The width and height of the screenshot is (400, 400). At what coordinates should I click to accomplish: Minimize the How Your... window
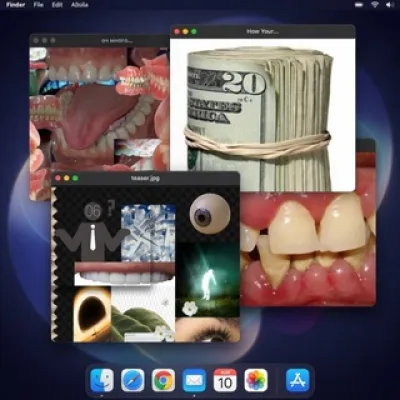click(185, 32)
